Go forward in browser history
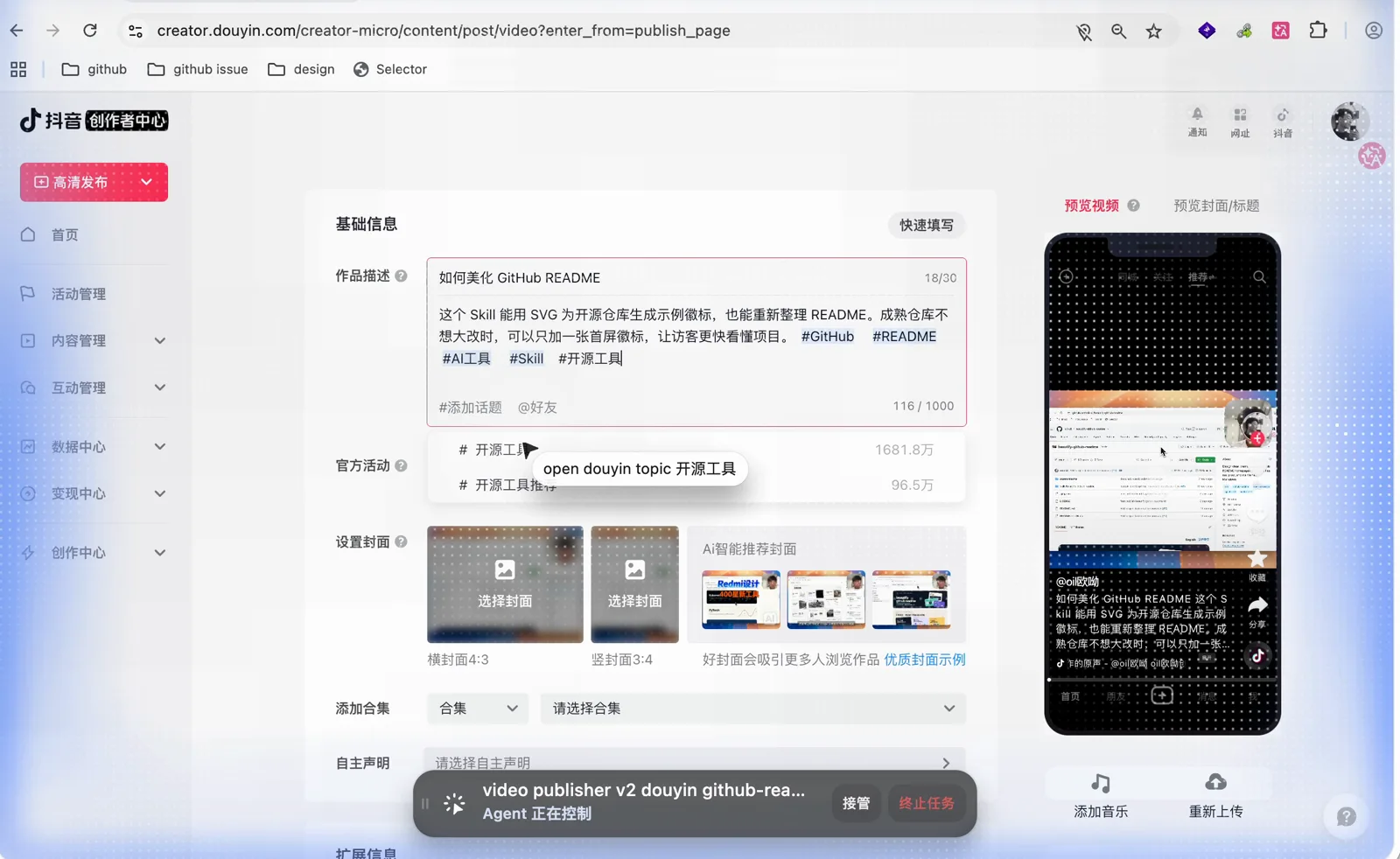This screenshot has height=859, width=1400. click(53, 31)
